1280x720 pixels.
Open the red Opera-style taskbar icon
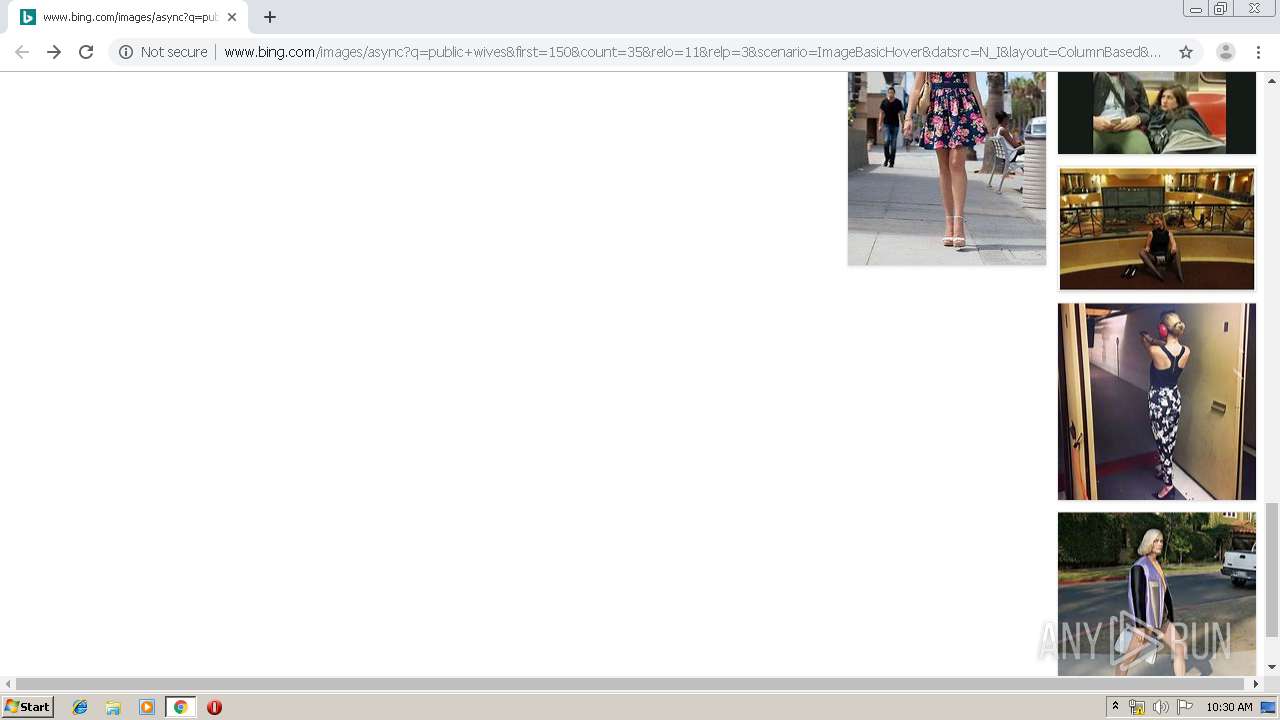(214, 707)
